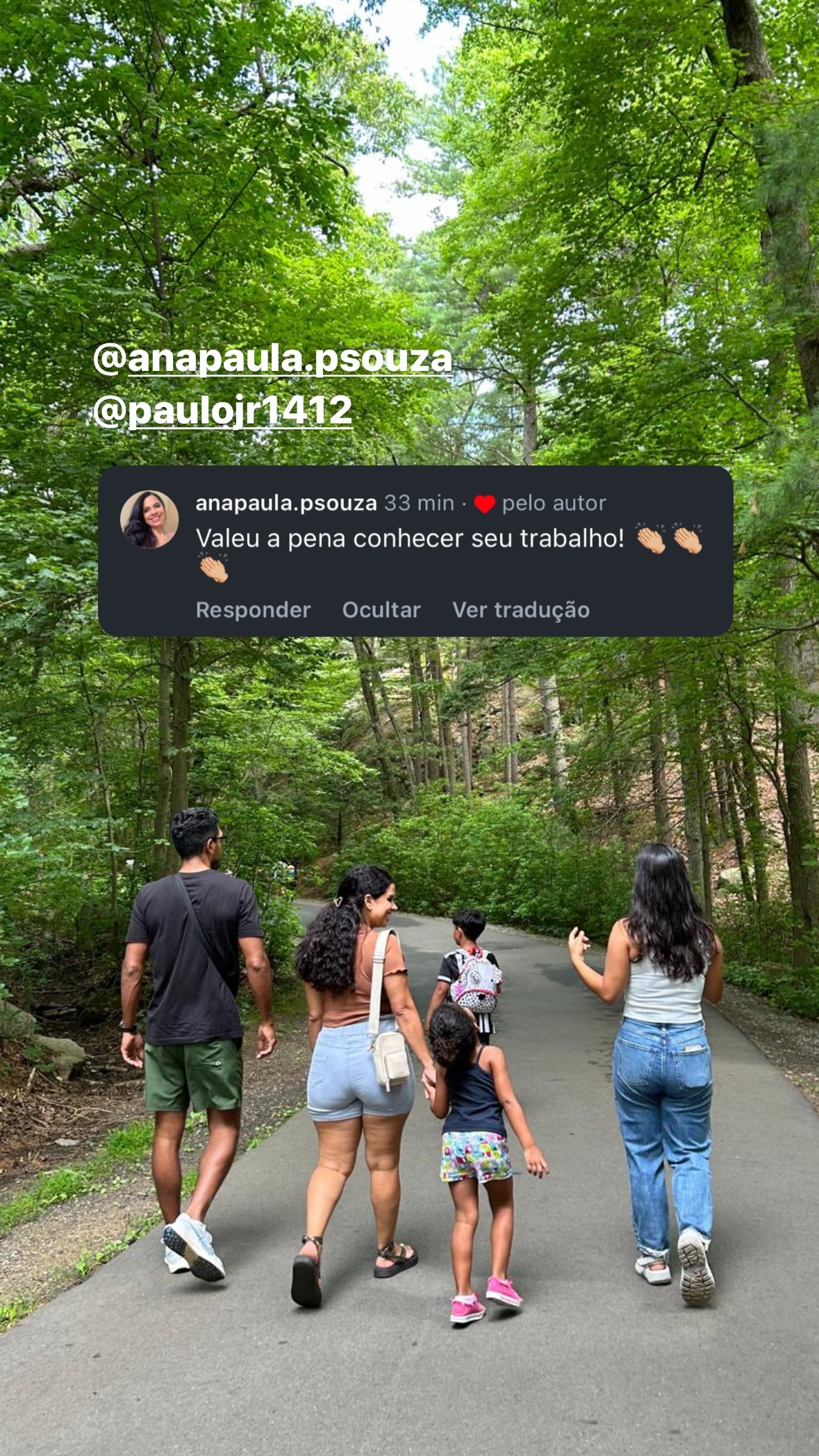Tap the man's white sneakers
The height and width of the screenshot is (1456, 819).
click(193, 1248)
